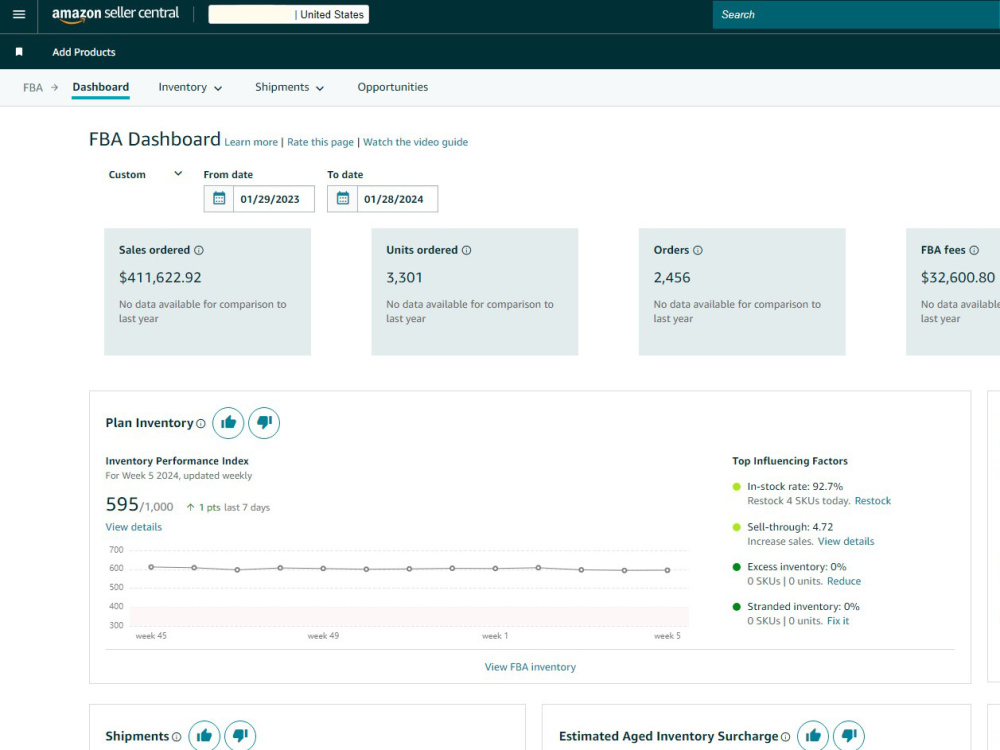Click Rate this page link

click(x=320, y=142)
